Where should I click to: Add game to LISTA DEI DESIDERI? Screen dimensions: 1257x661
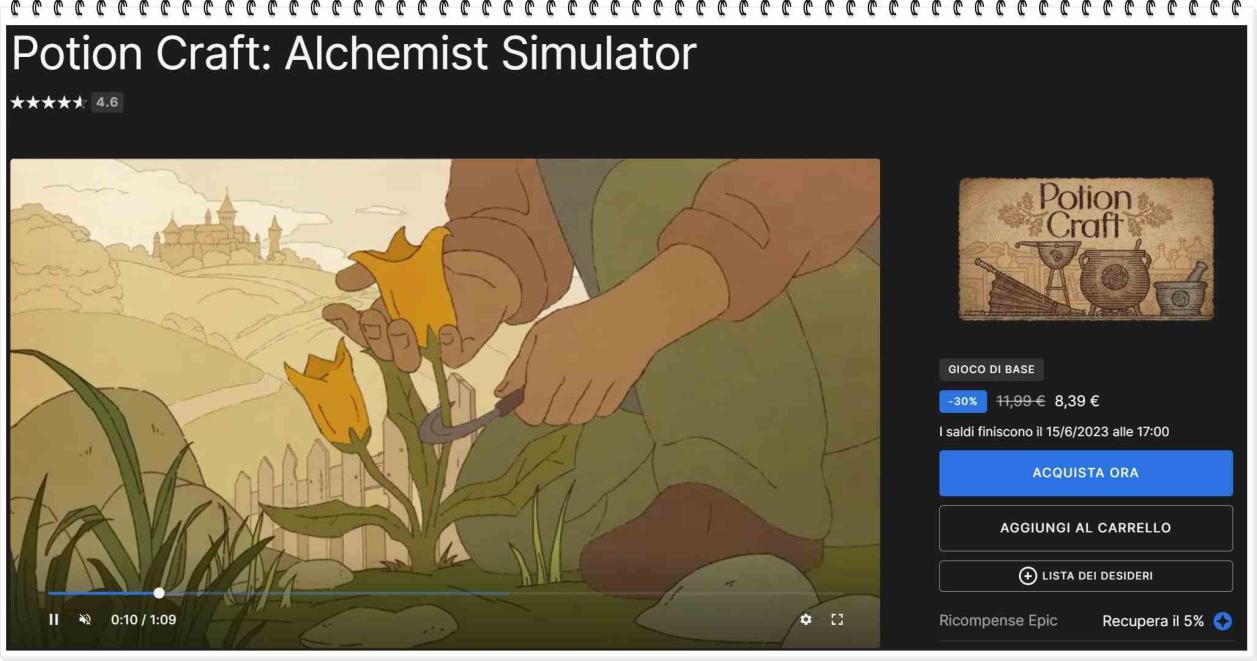coord(1085,576)
